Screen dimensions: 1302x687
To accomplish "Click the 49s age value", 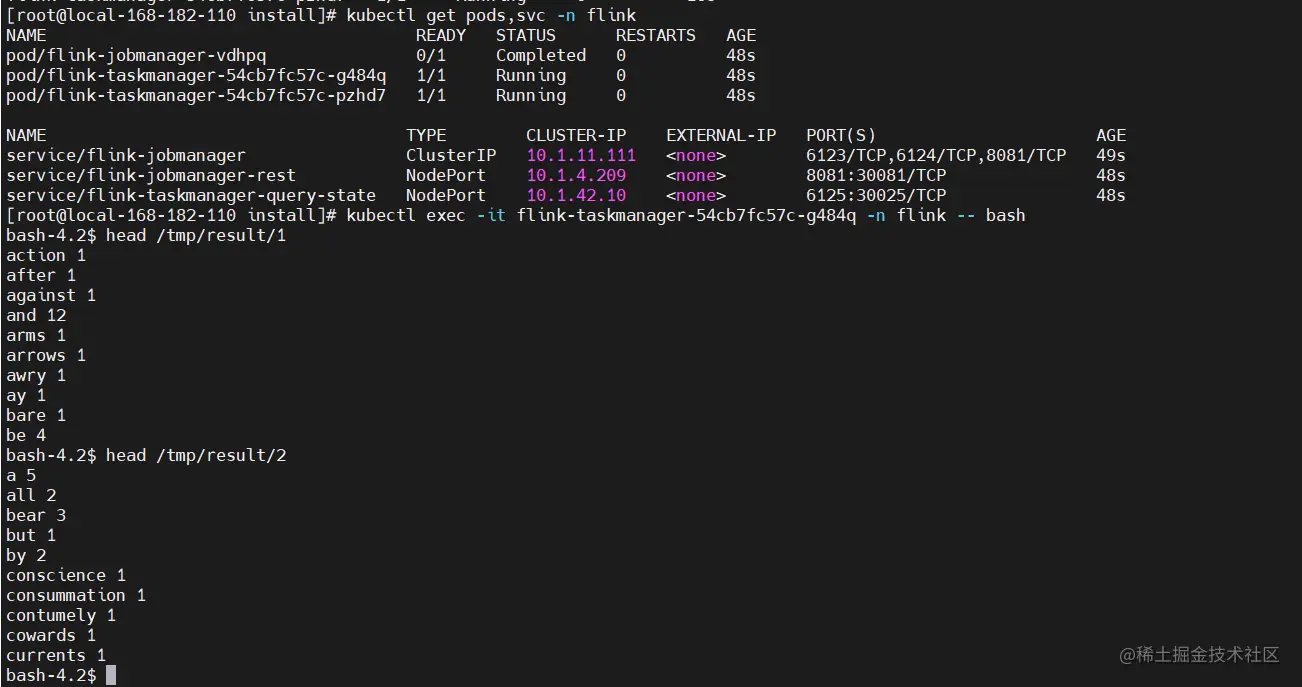I will tap(1111, 156).
